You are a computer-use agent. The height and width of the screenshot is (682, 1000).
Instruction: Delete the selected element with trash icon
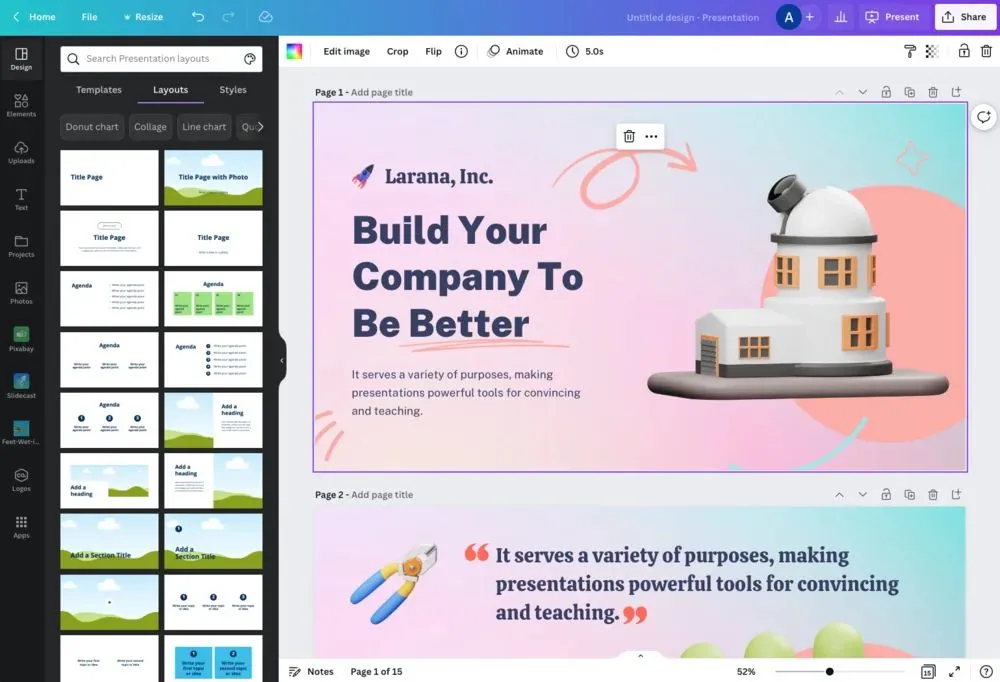(x=630, y=137)
